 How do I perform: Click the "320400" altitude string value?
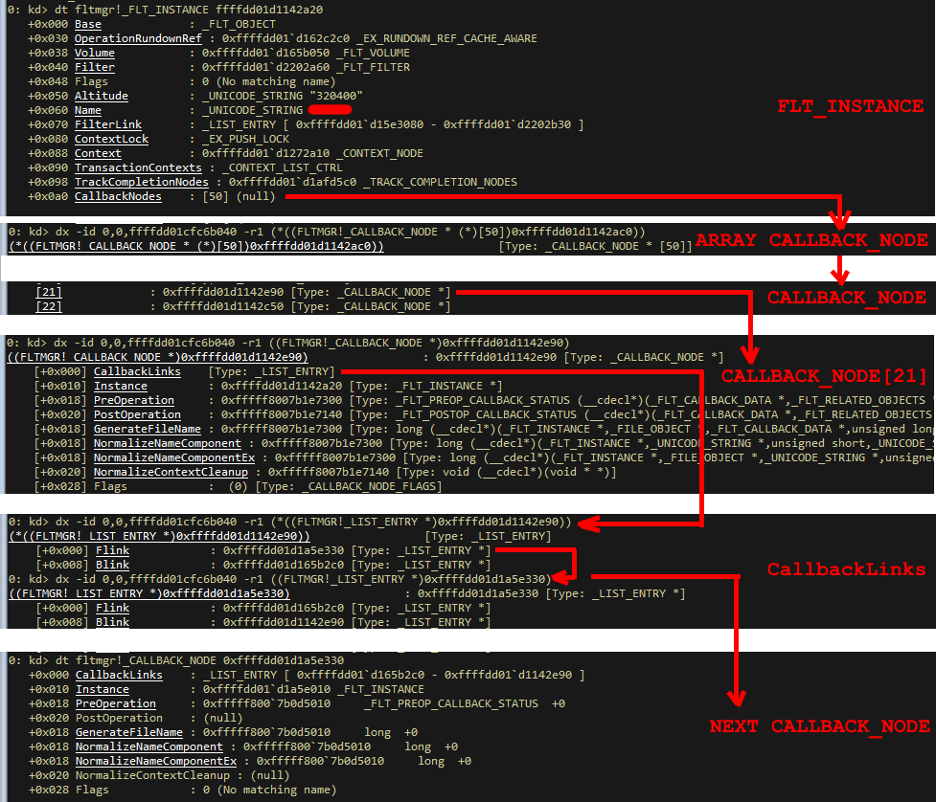(336, 96)
